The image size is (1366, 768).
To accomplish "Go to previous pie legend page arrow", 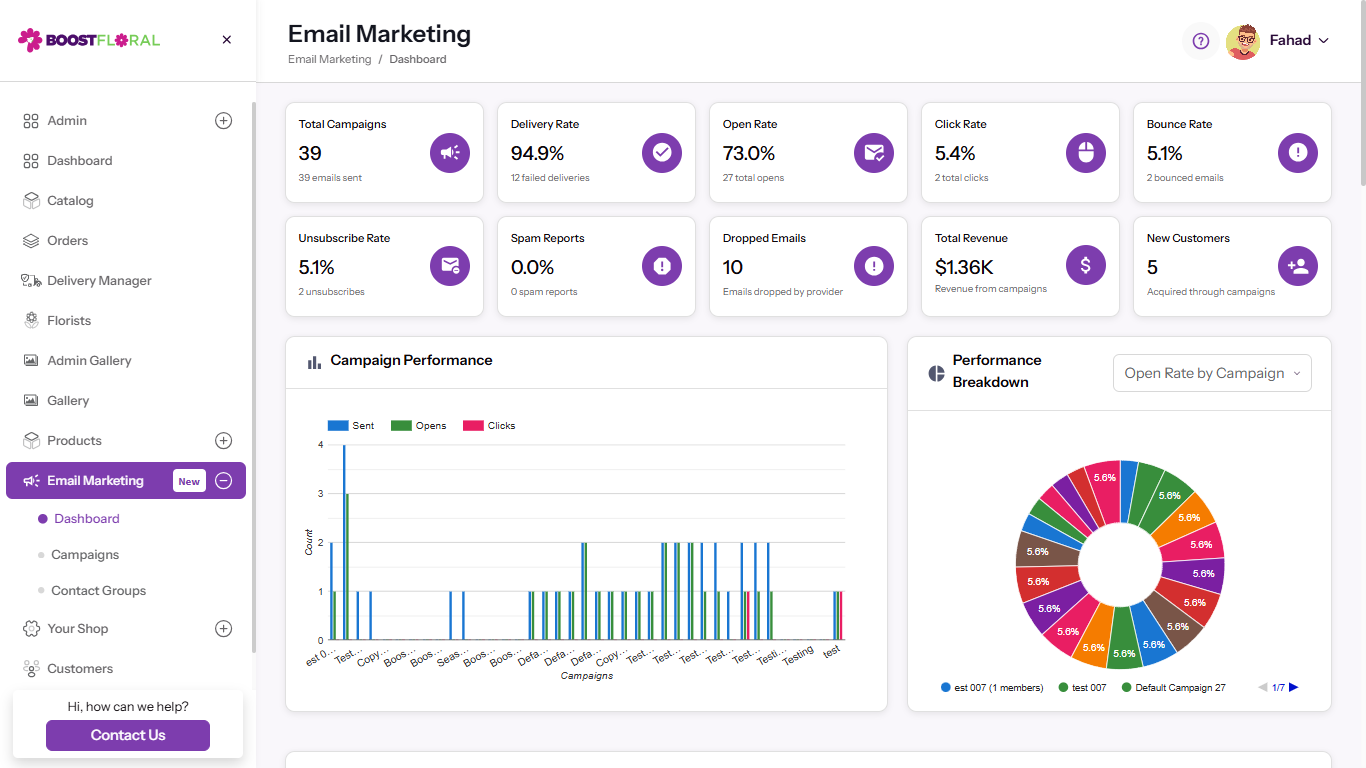I will point(1263,687).
